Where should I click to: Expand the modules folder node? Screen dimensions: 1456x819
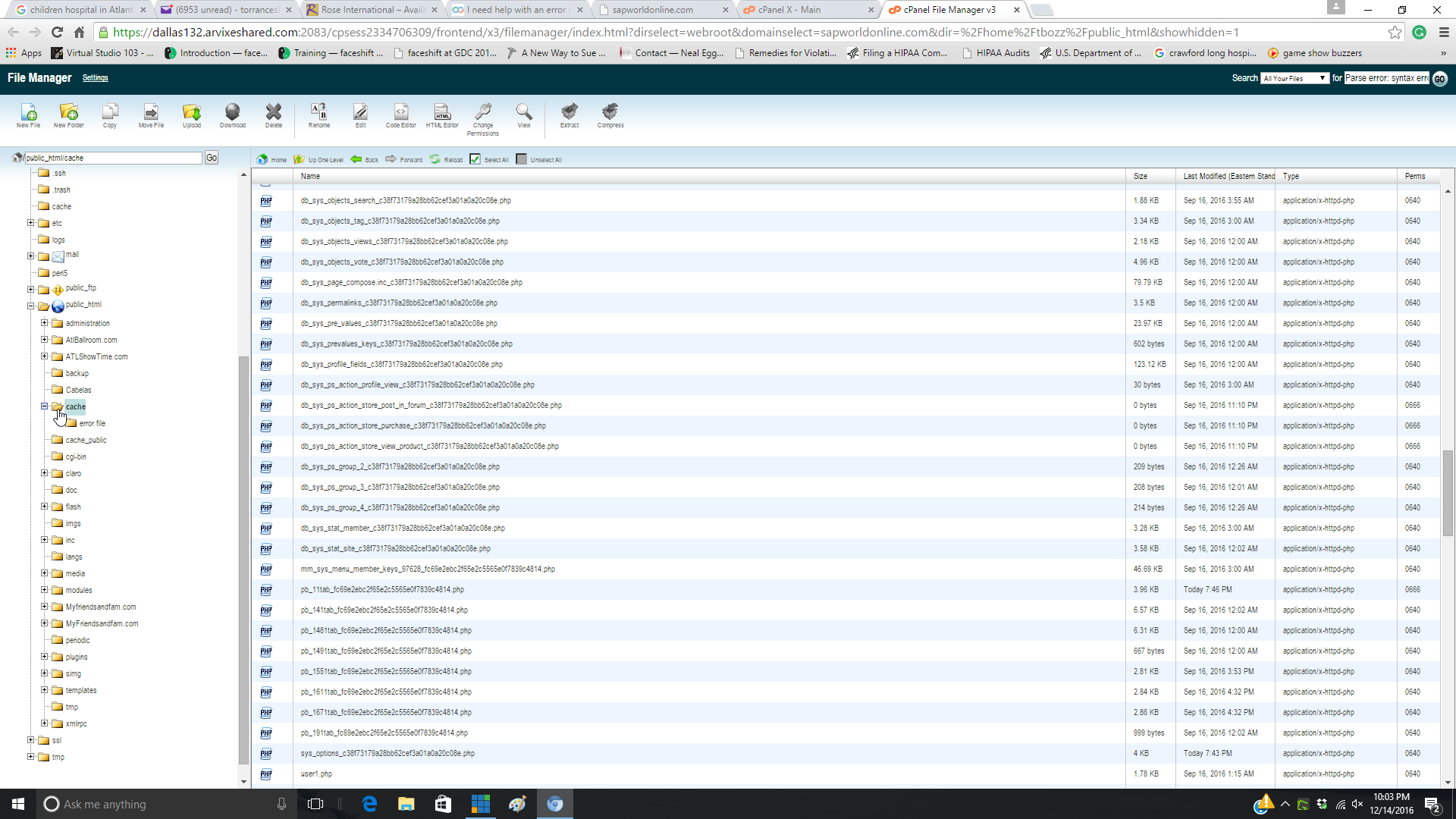(x=45, y=590)
